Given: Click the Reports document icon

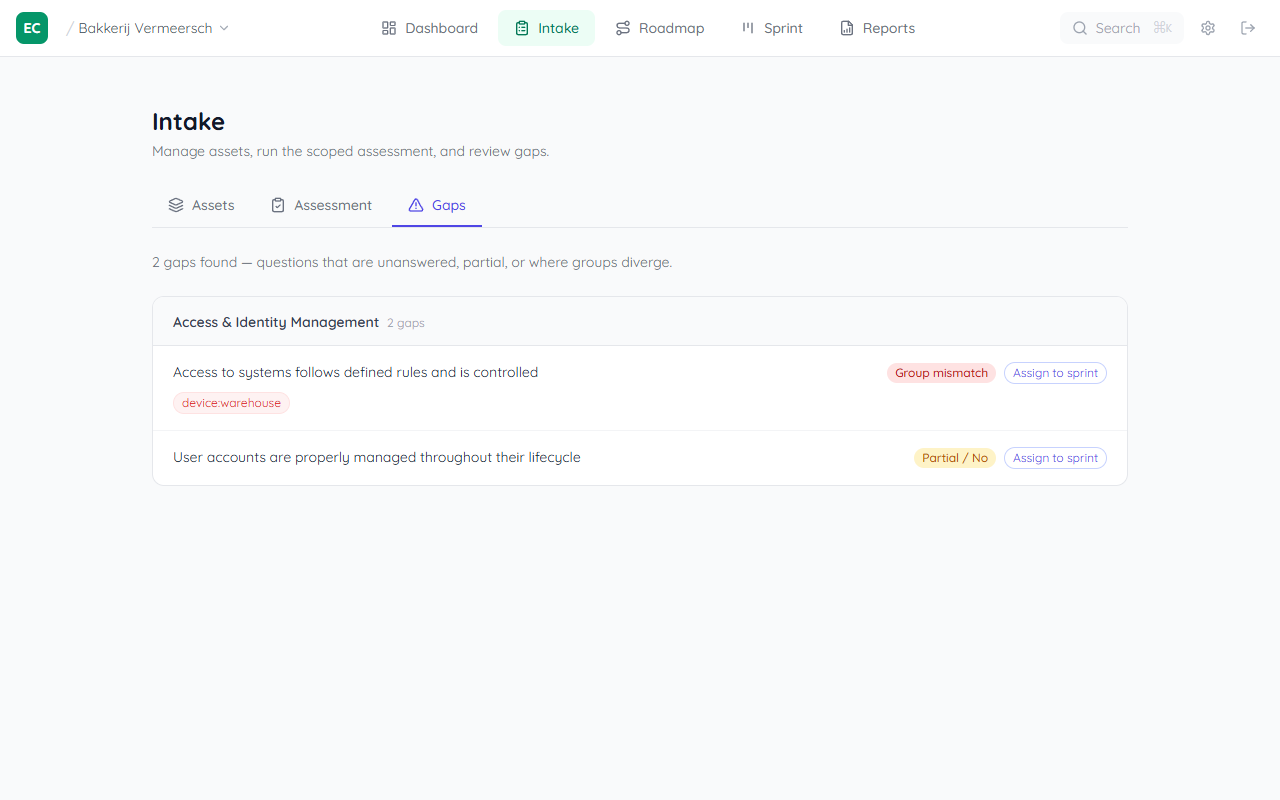Looking at the screenshot, I should pos(847,28).
